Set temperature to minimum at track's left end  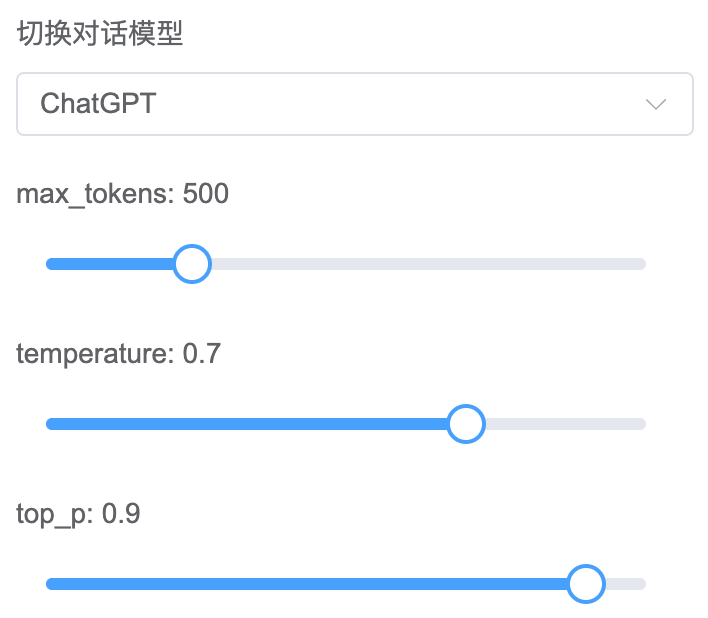point(48,424)
